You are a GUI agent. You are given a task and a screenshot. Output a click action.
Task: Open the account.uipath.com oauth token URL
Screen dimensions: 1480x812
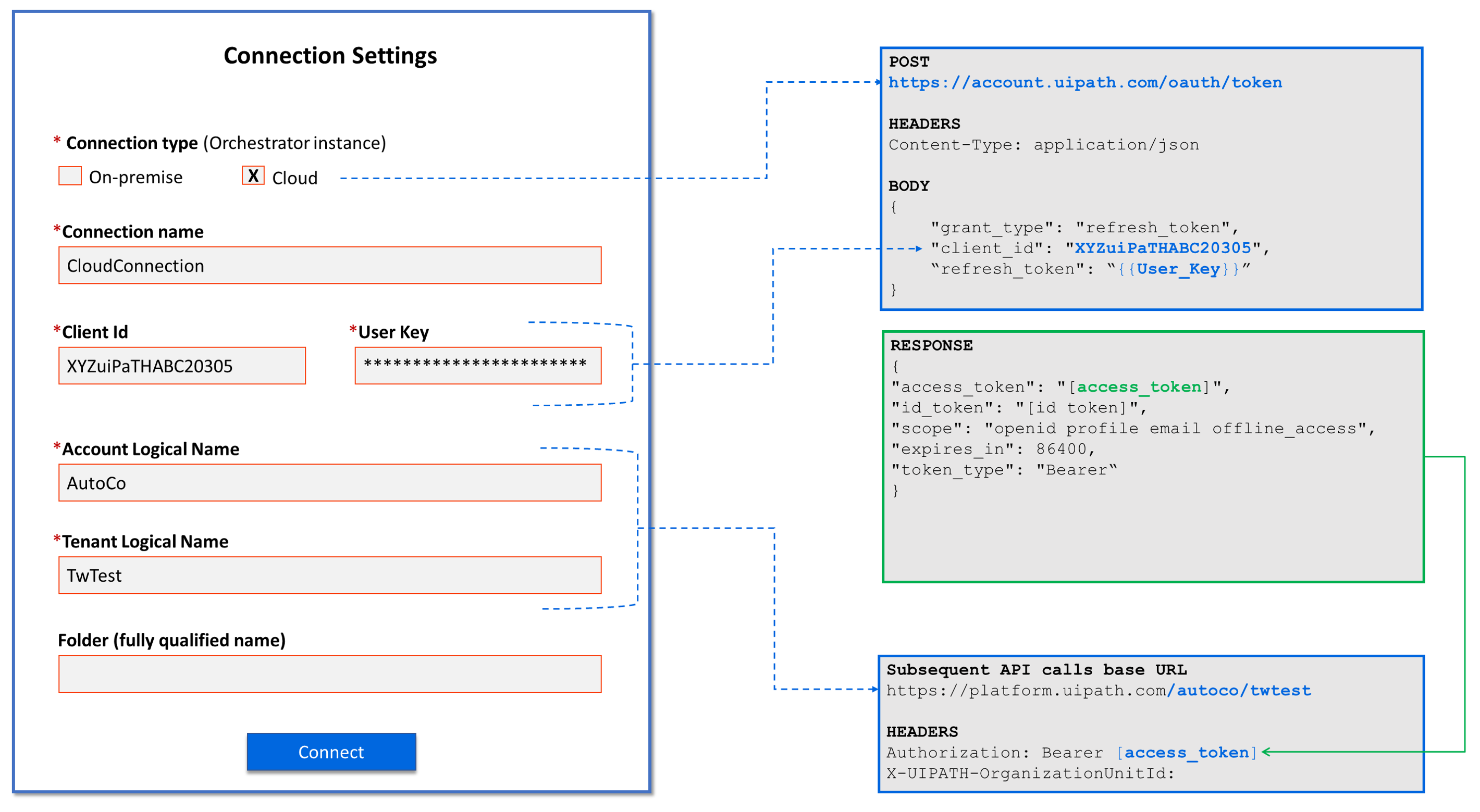click(1084, 83)
